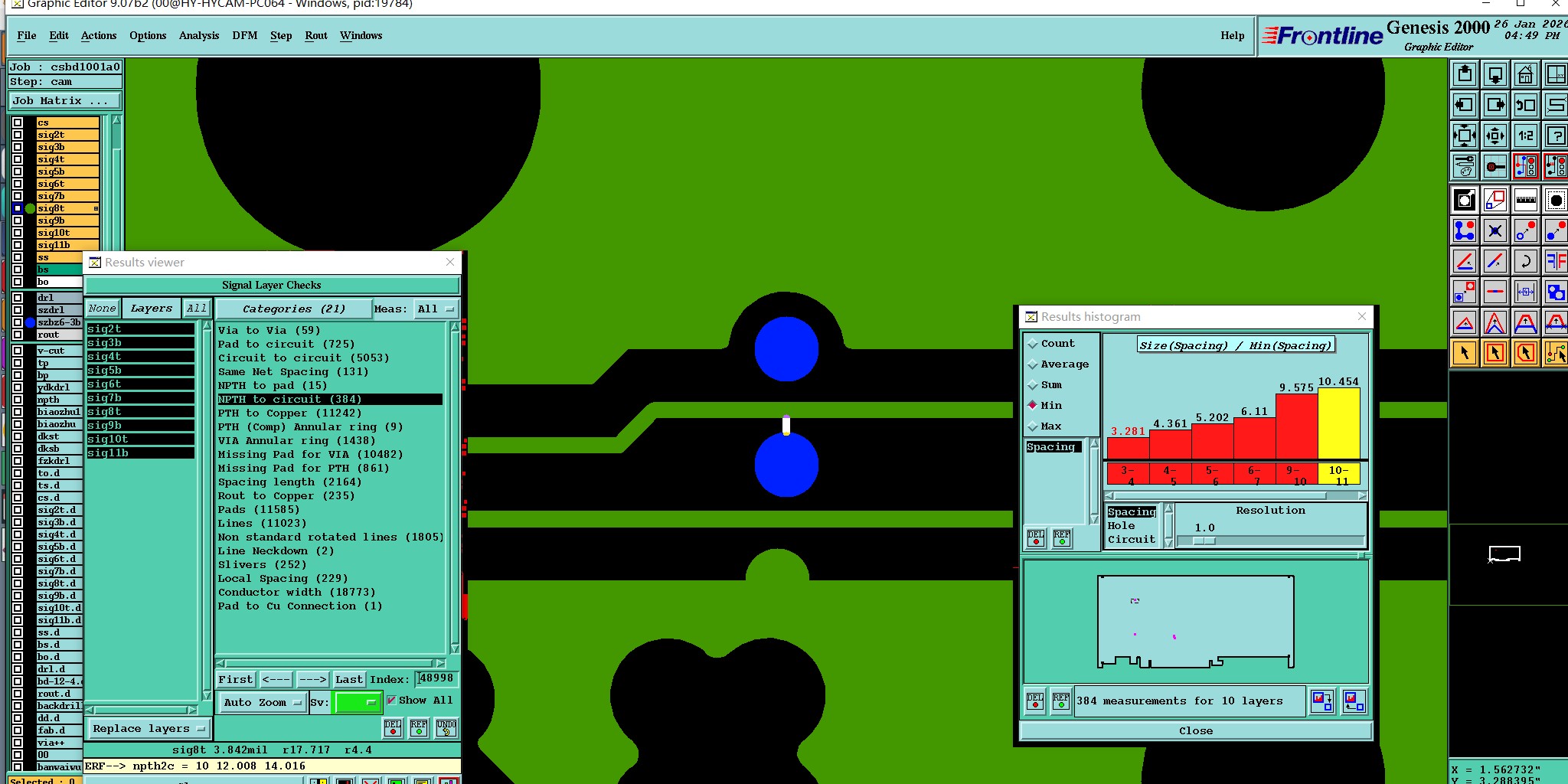This screenshot has height=784, width=1568.
Task: Click the yellow 10-11 histogram bar
Action: coord(1338,423)
